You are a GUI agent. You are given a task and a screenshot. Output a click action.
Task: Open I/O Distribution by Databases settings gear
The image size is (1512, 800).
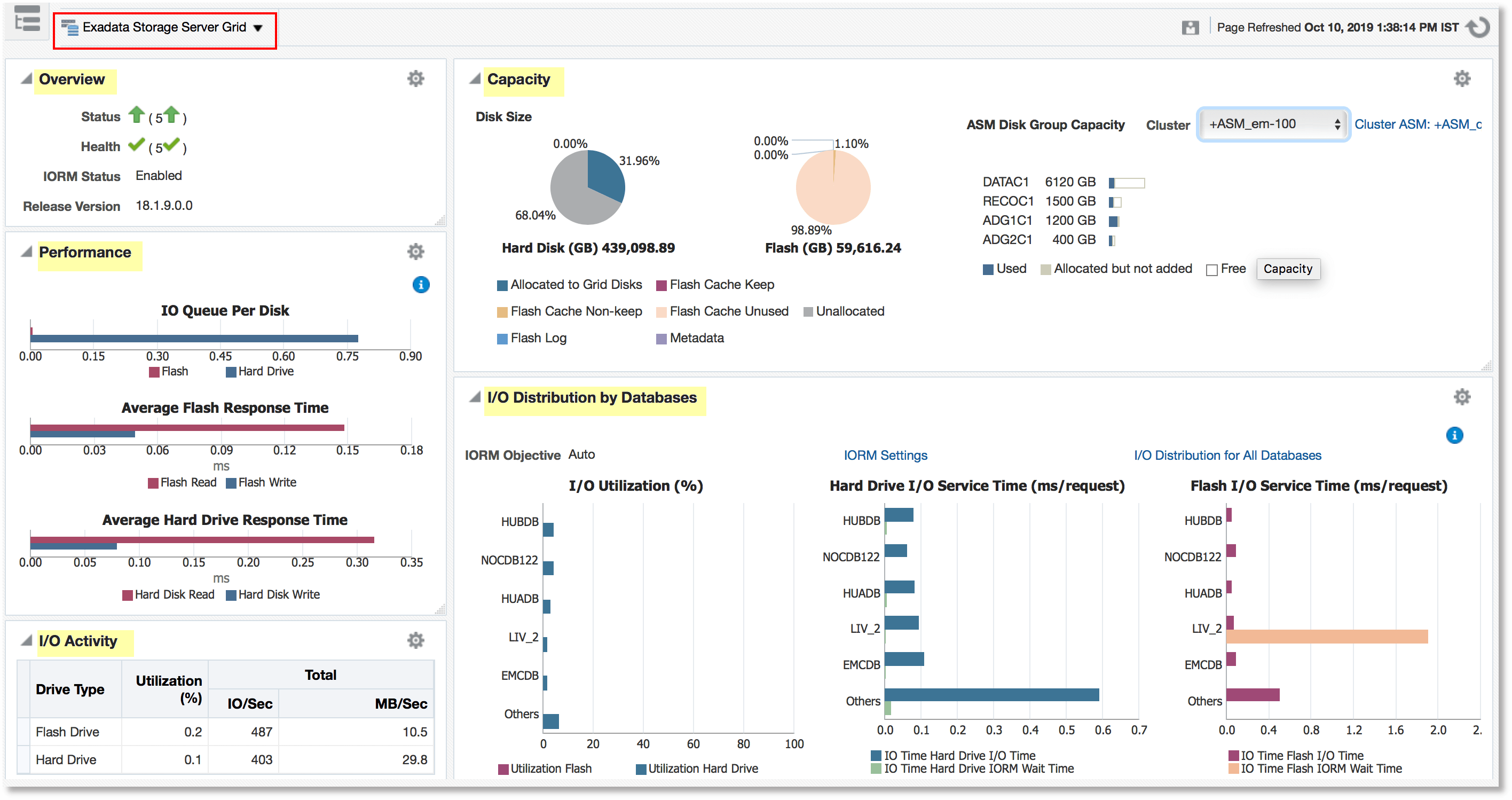click(x=1462, y=397)
